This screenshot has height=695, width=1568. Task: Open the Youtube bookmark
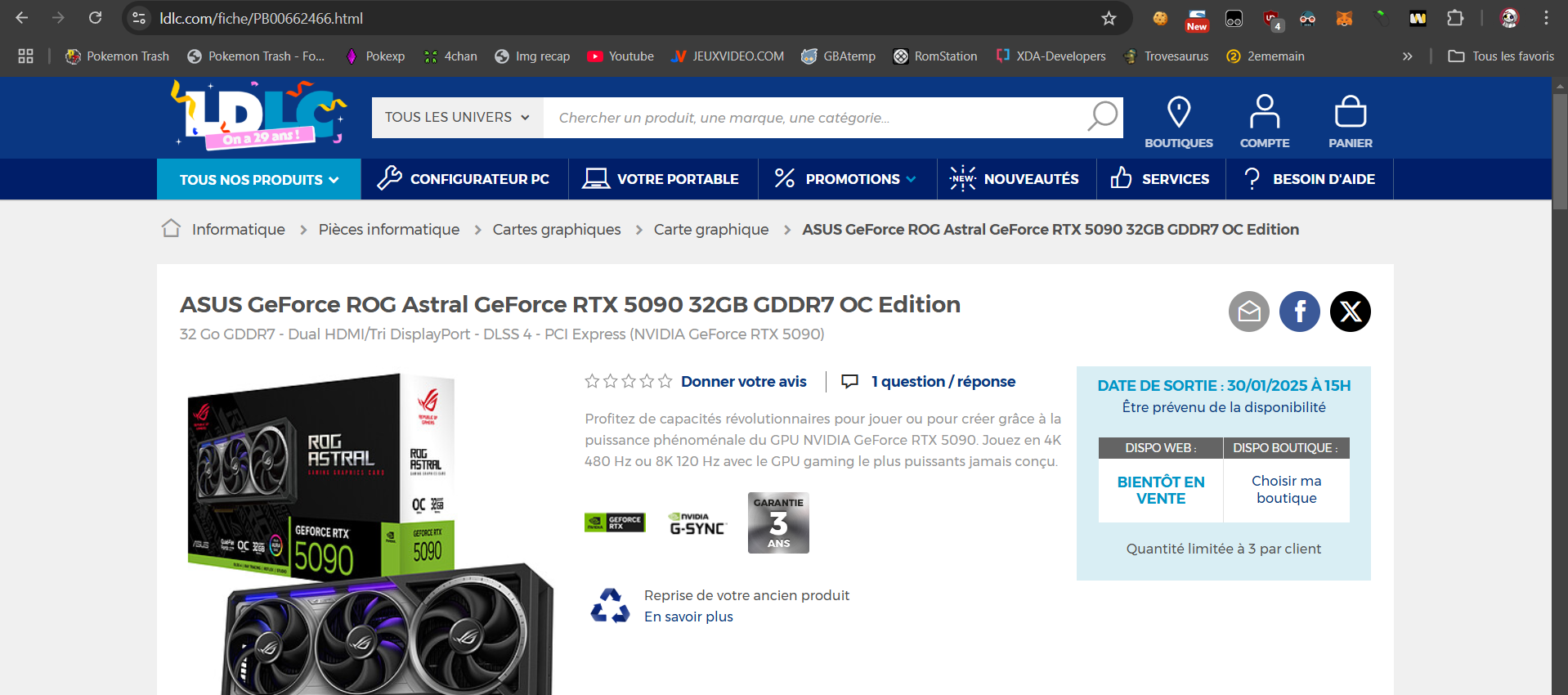620,56
